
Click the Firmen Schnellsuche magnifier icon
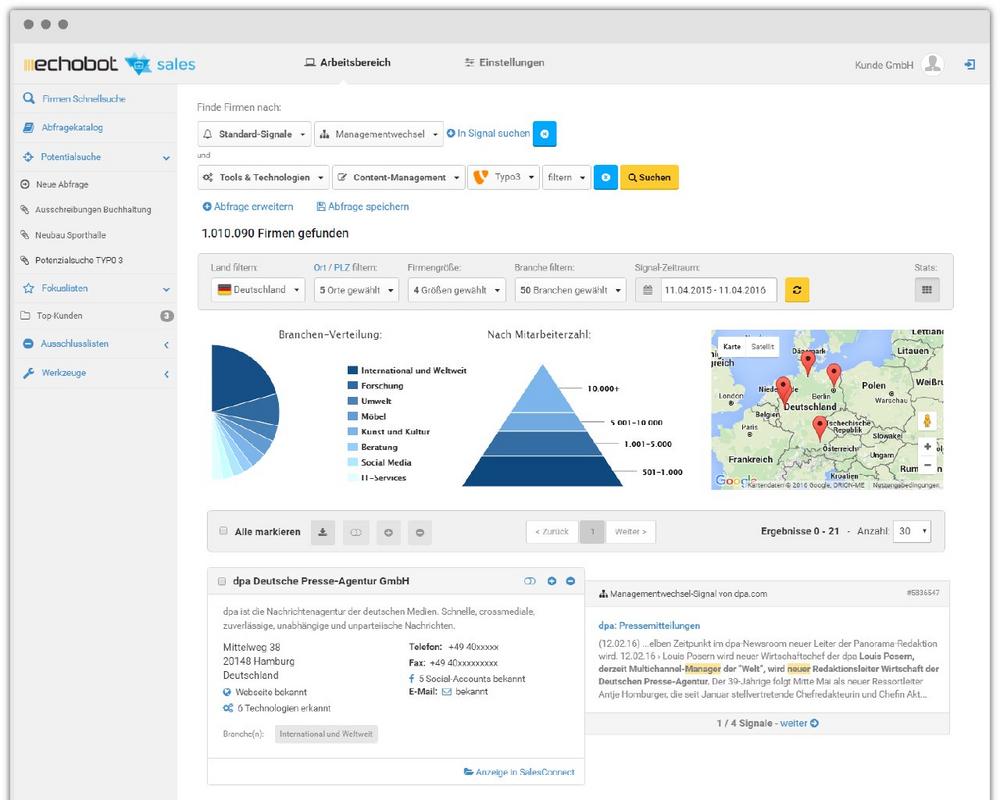pyautogui.click(x=29, y=98)
